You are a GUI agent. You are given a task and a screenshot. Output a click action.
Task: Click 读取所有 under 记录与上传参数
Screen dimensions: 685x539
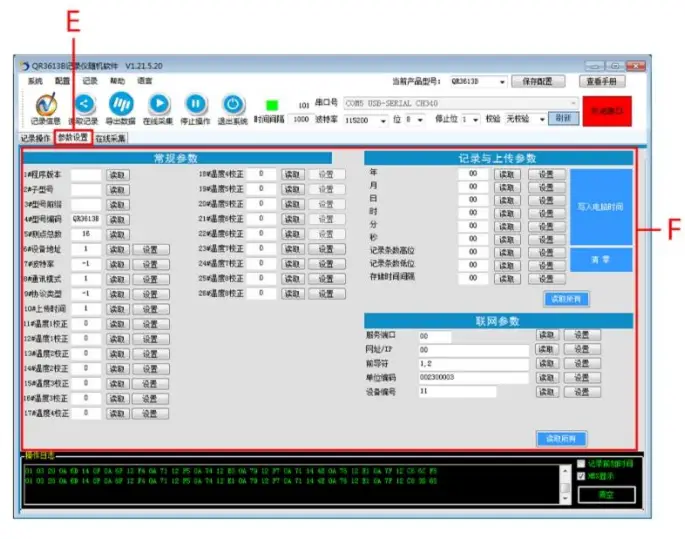(566, 299)
